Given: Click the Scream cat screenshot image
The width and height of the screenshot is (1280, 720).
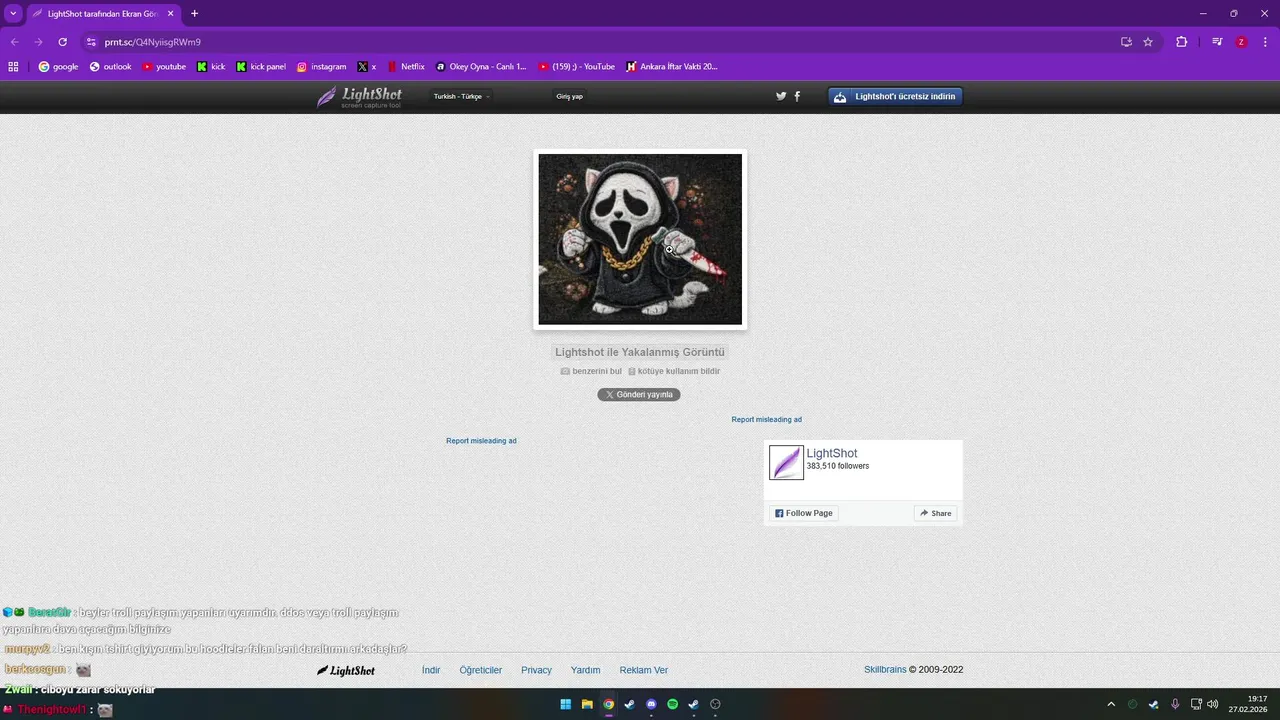Looking at the screenshot, I should (640, 239).
